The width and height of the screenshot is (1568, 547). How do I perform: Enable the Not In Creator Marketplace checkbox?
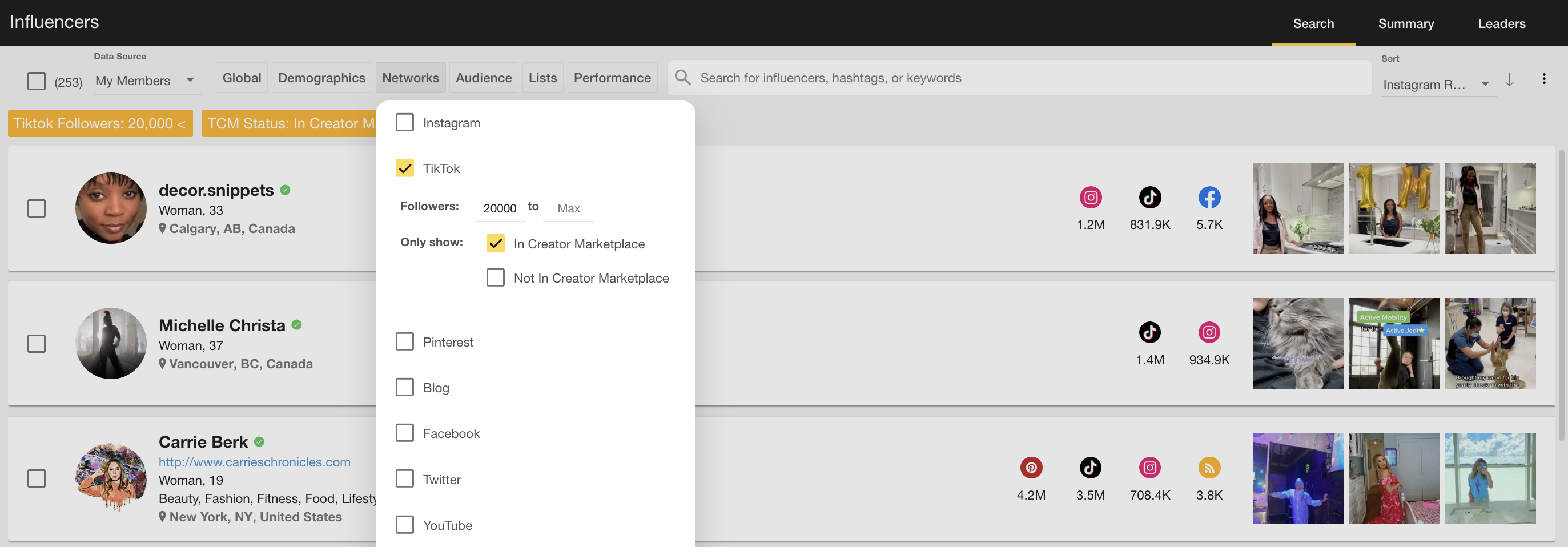coord(495,277)
